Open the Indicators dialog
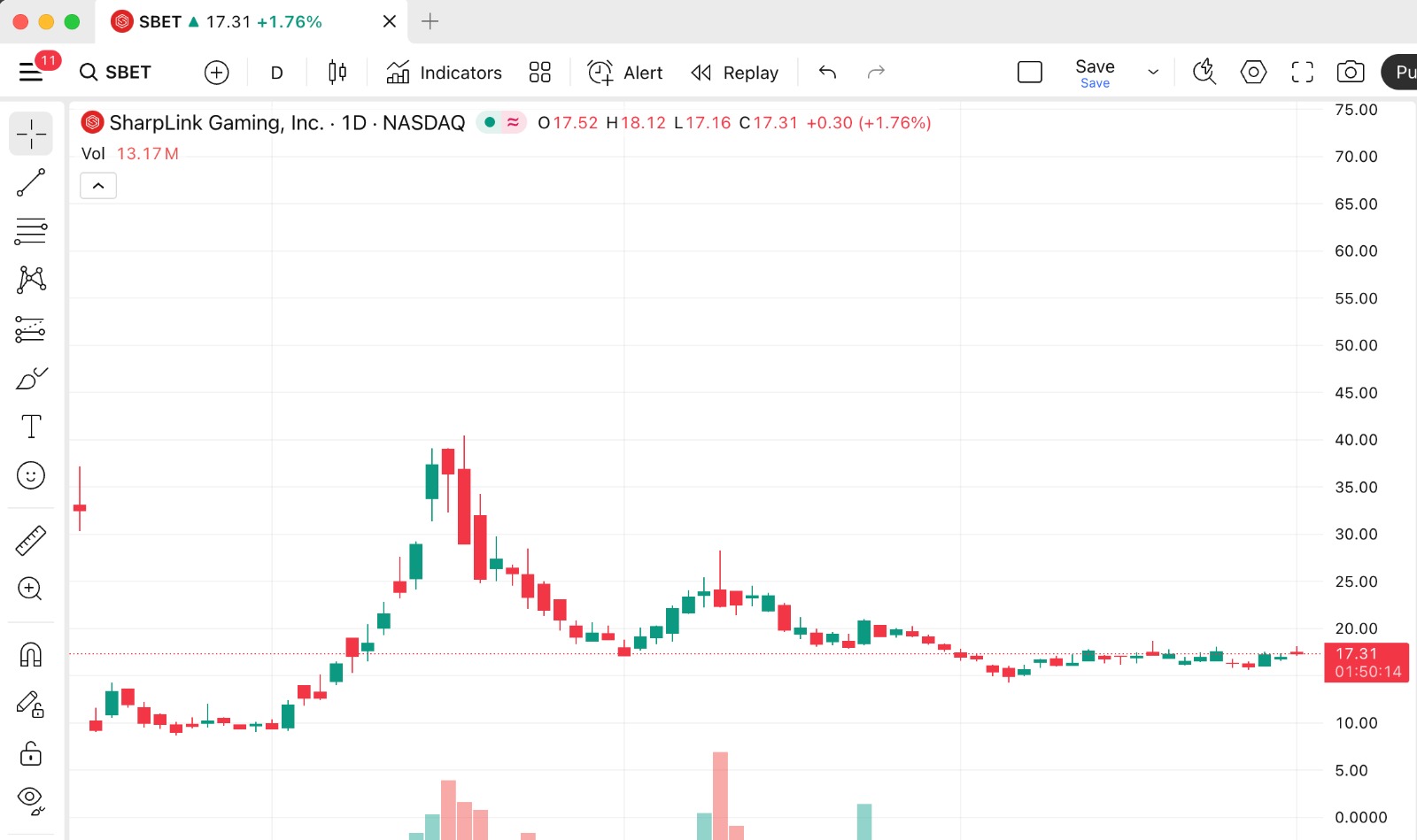This screenshot has width=1417, height=840. [x=445, y=73]
